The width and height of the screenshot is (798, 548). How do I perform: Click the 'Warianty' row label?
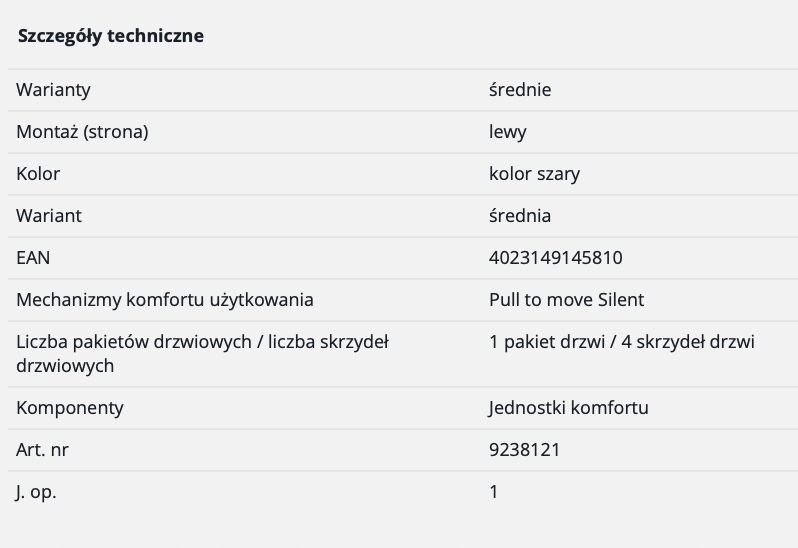coord(53,90)
